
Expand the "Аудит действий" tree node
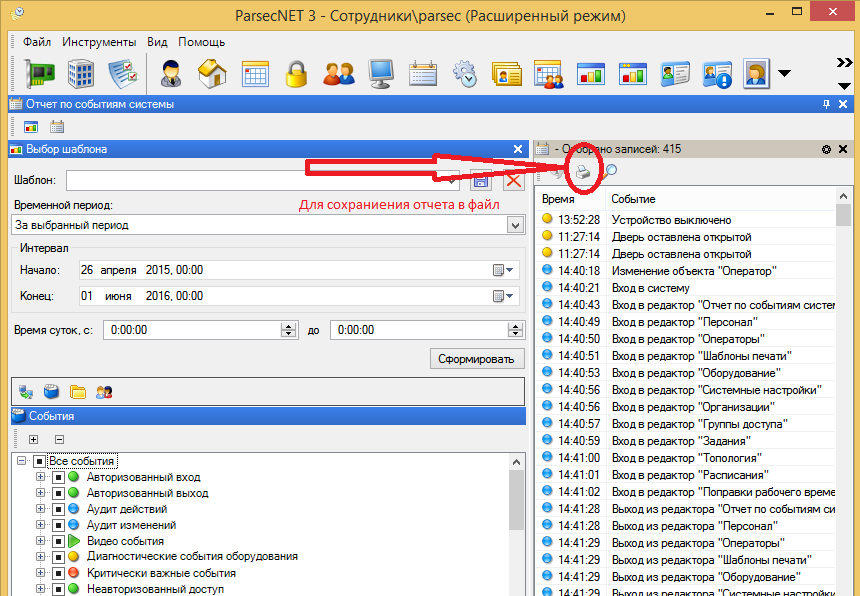coord(41,508)
